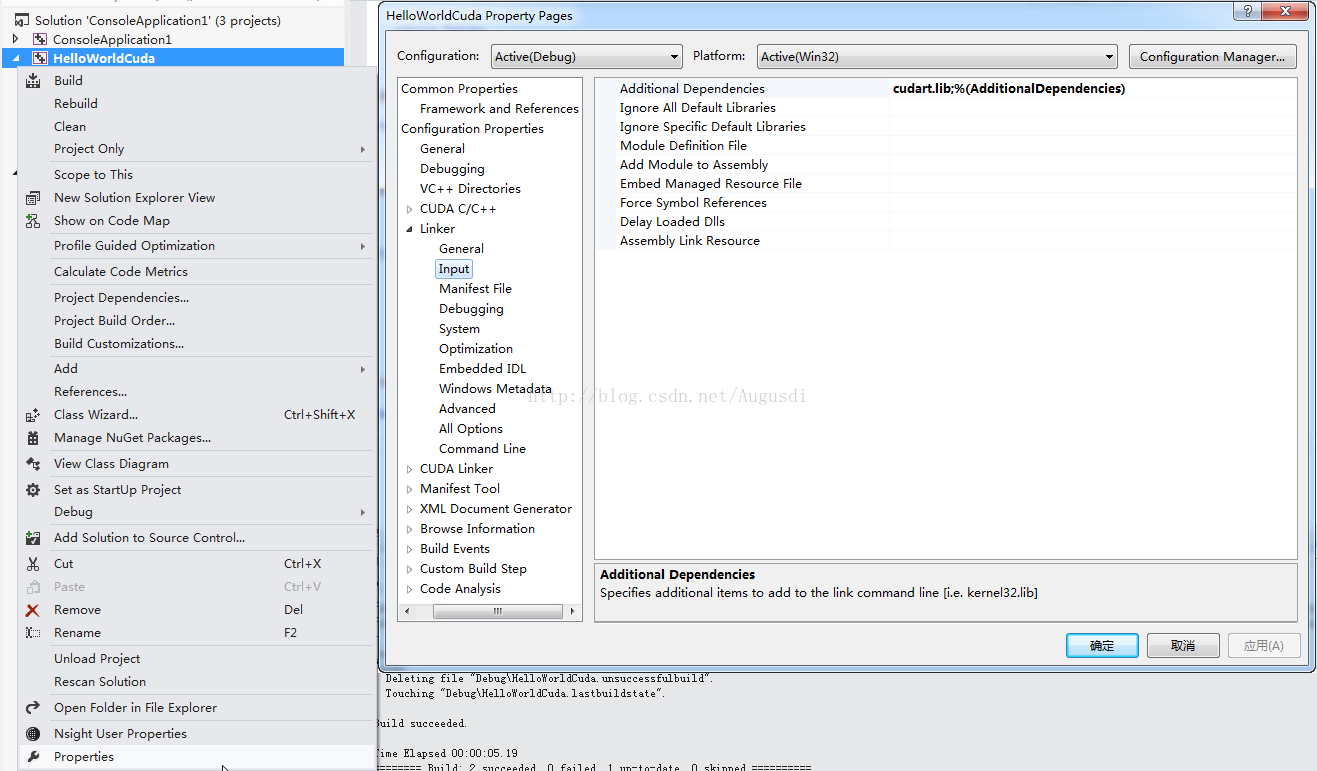Open the Project Only submenu
The width and height of the screenshot is (1317, 771).
(196, 149)
